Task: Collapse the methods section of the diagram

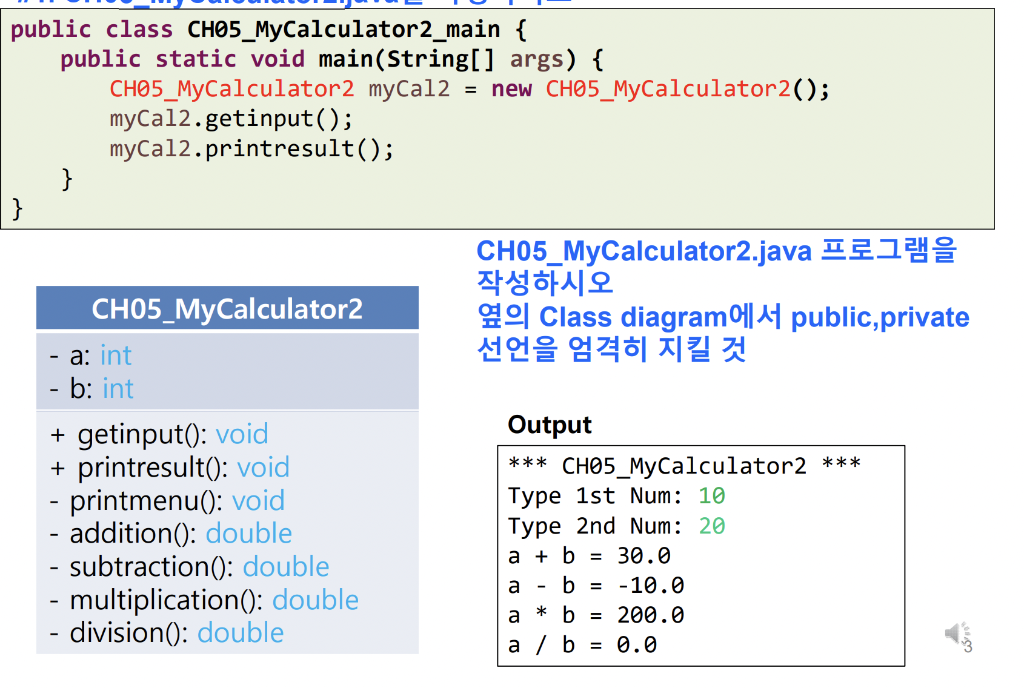Action: [227, 533]
